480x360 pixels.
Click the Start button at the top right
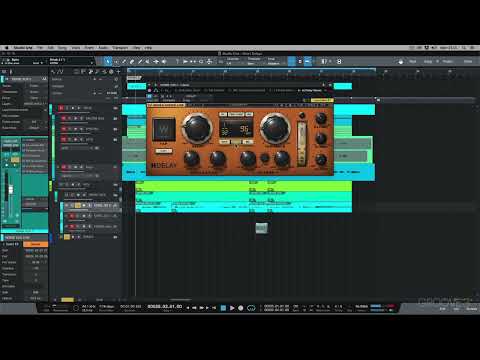[x=413, y=61]
